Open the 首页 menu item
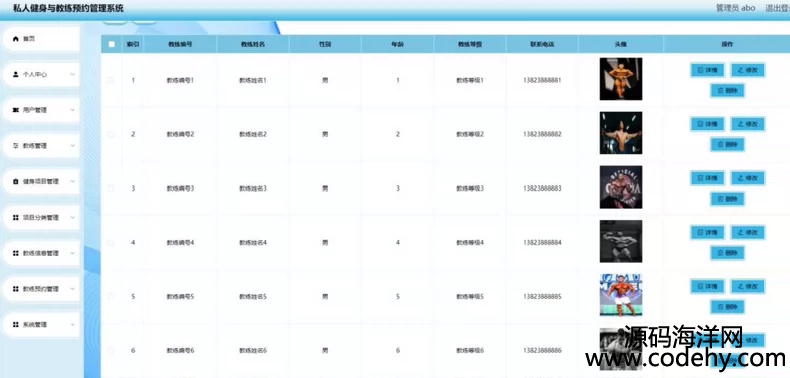The height and width of the screenshot is (378, 790). 41,39
